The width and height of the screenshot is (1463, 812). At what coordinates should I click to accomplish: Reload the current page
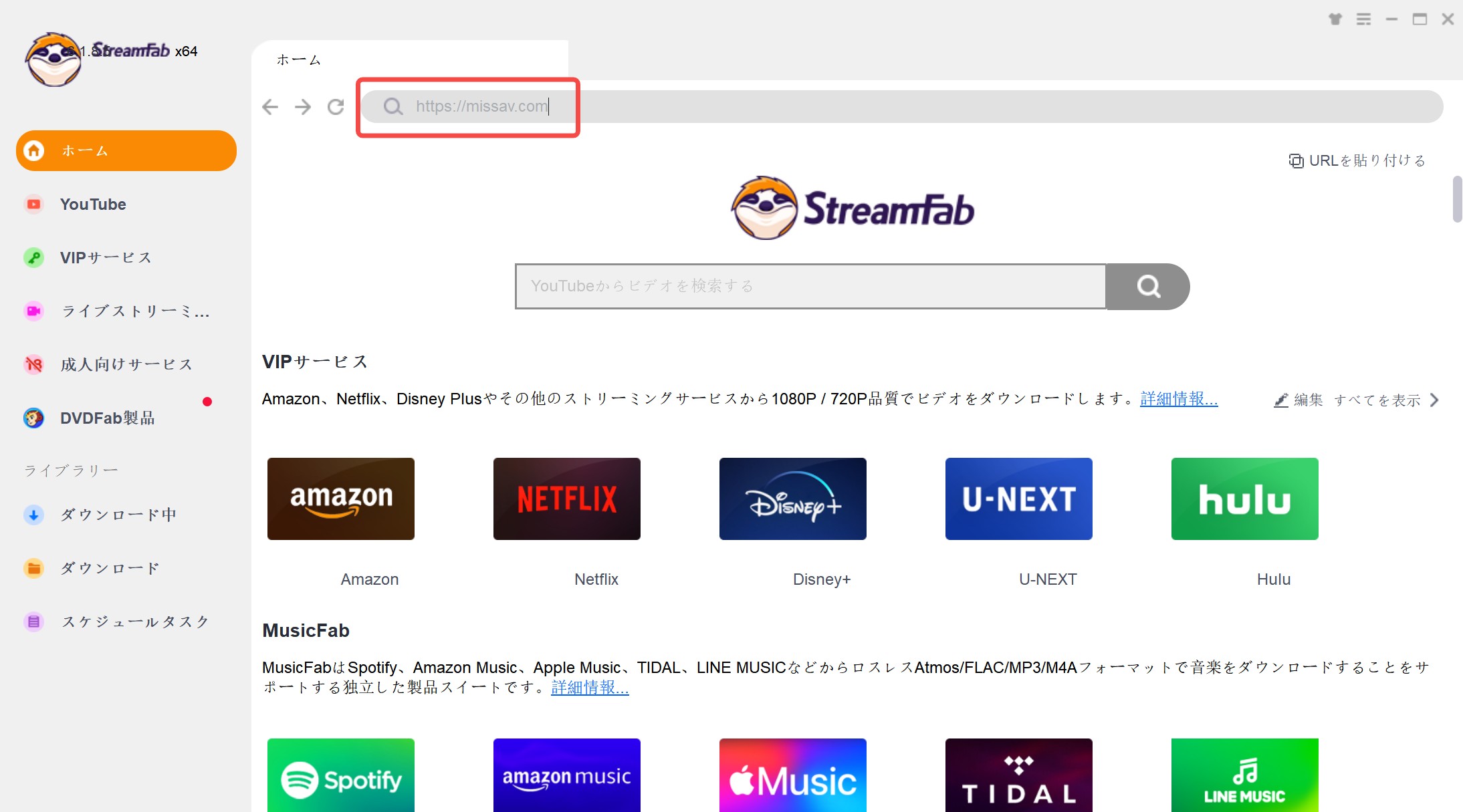pyautogui.click(x=335, y=107)
